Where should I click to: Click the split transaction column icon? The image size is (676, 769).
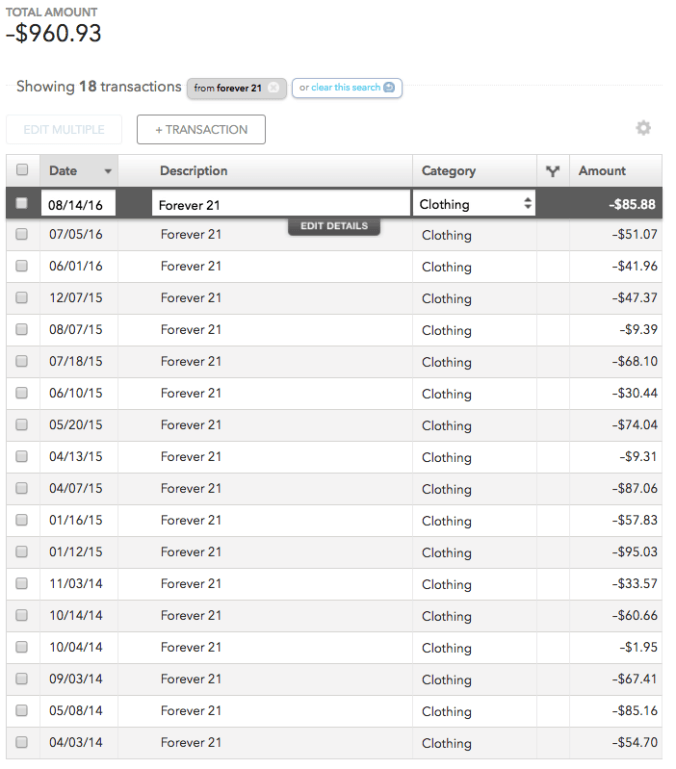(x=553, y=171)
